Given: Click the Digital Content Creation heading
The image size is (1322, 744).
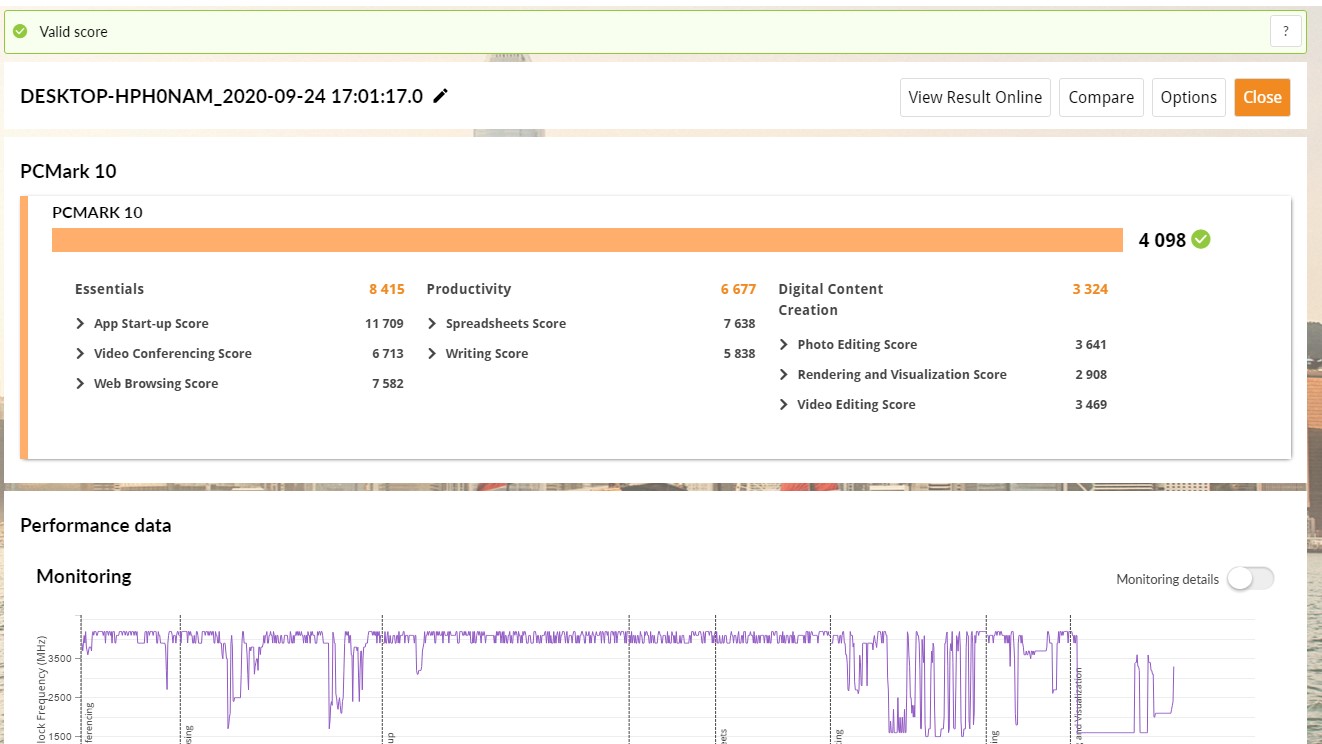Looking at the screenshot, I should 831,299.
